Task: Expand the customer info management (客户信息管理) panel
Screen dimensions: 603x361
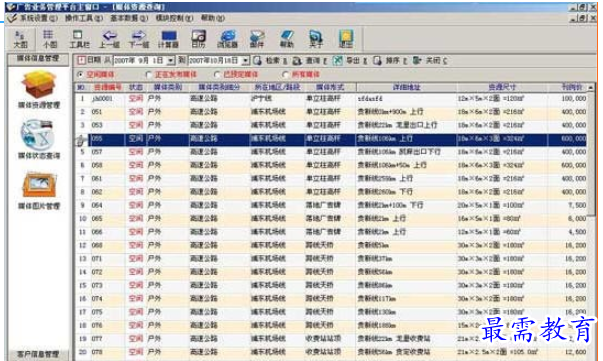Action: [x=38, y=354]
